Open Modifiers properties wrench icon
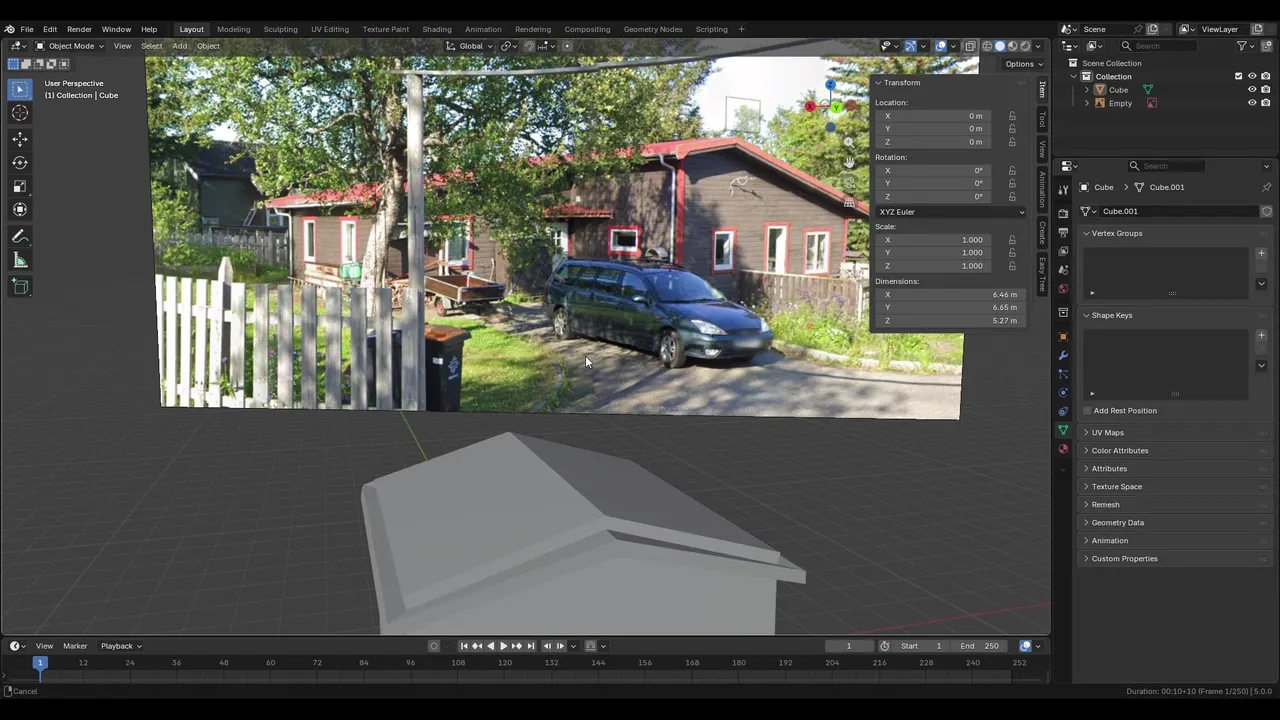 (1063, 355)
